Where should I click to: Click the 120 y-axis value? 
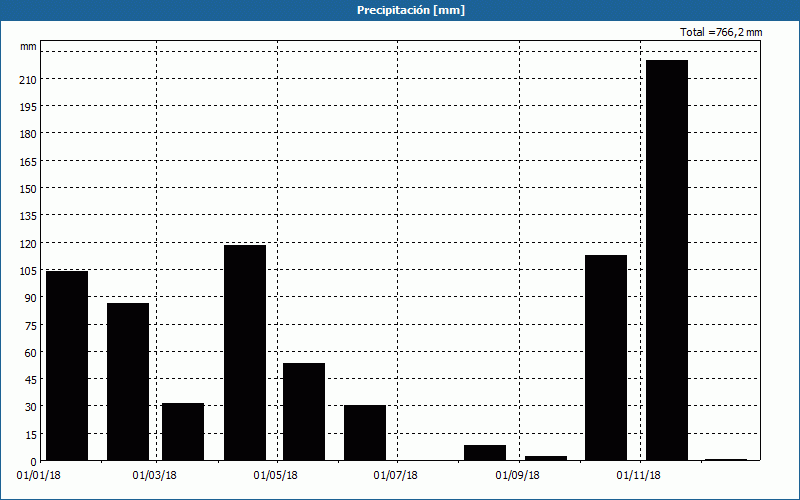pos(29,244)
